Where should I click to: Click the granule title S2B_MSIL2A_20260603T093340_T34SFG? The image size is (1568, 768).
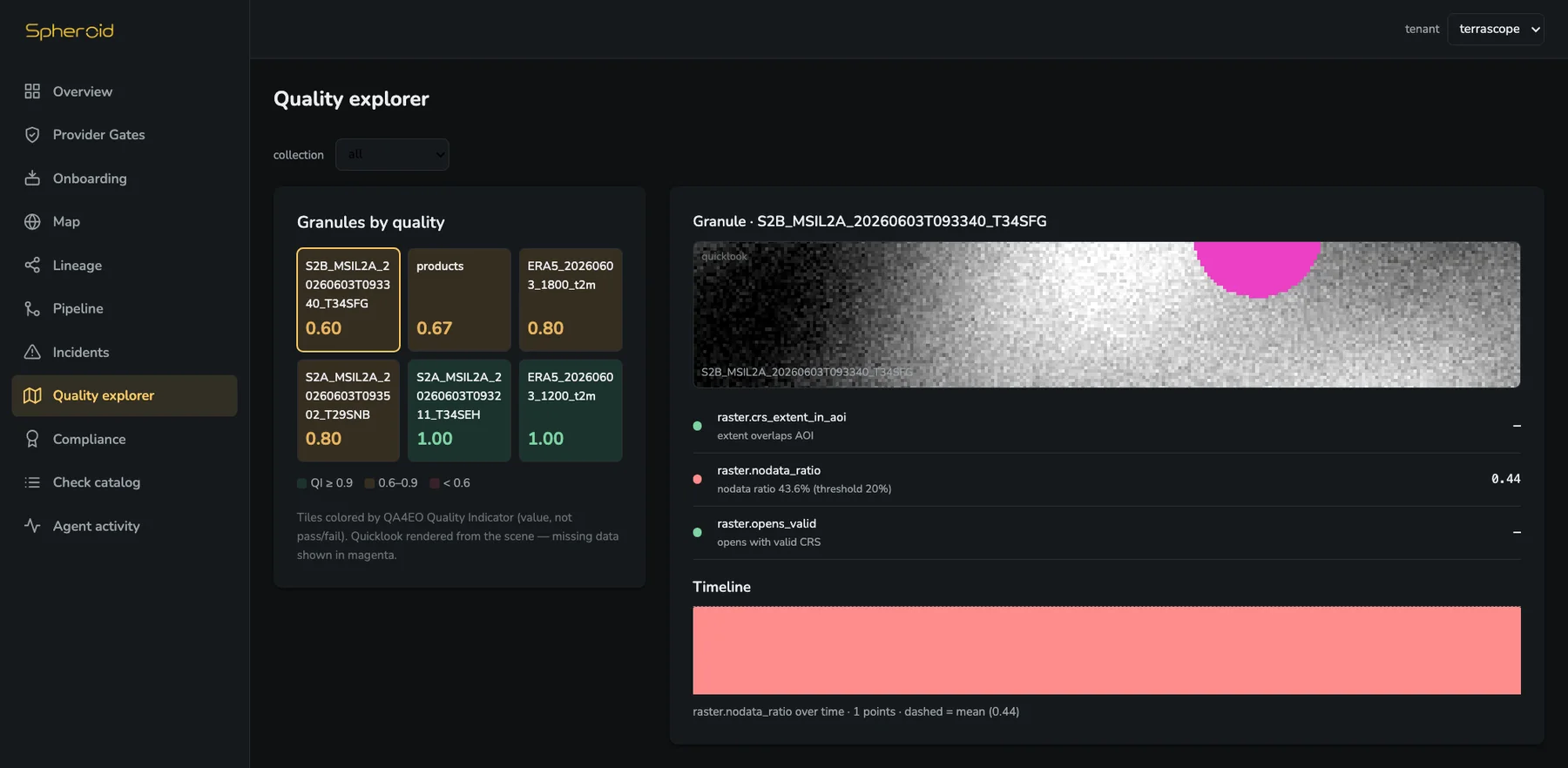902,221
